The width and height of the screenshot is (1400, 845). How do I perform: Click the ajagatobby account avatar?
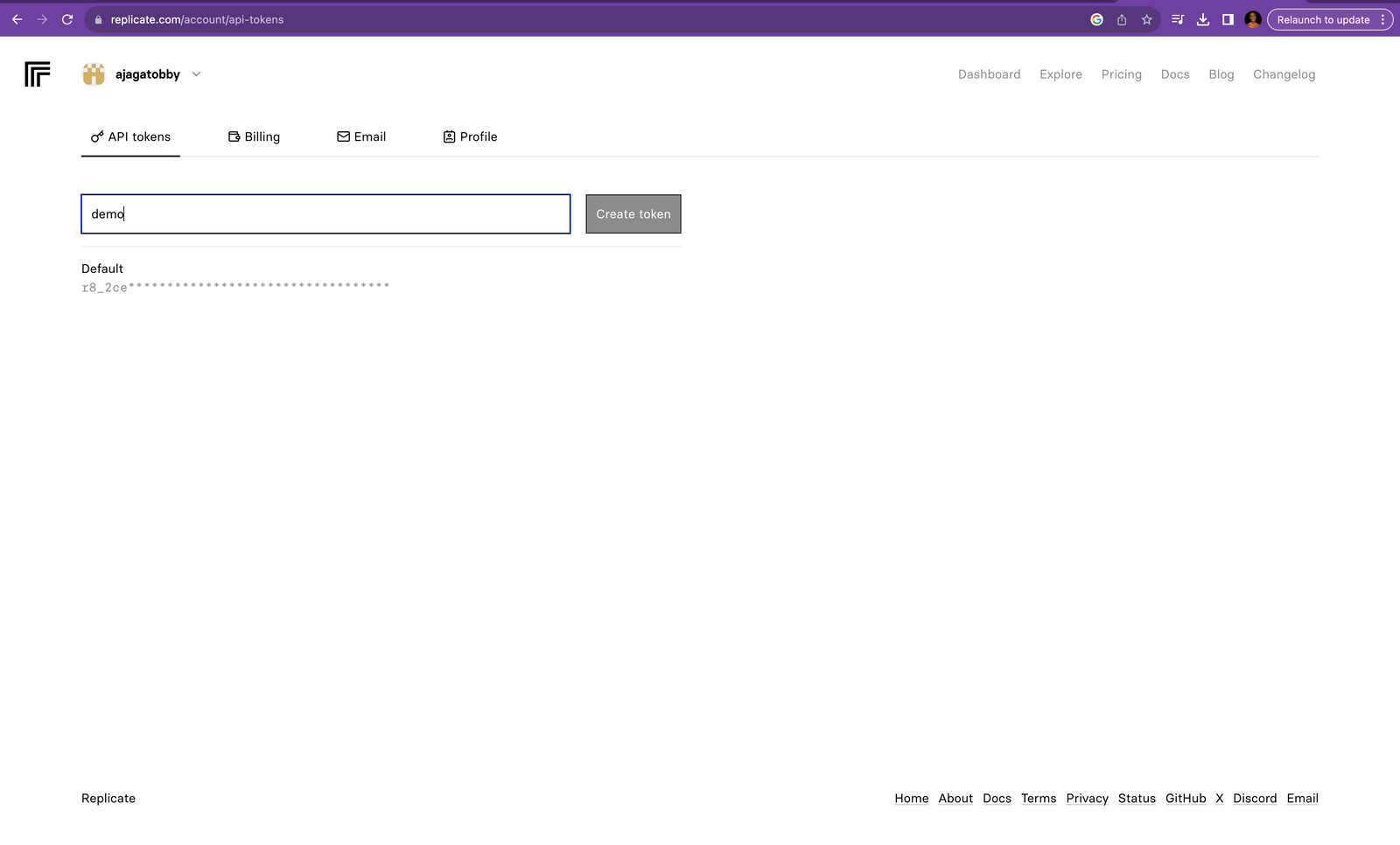[94, 74]
